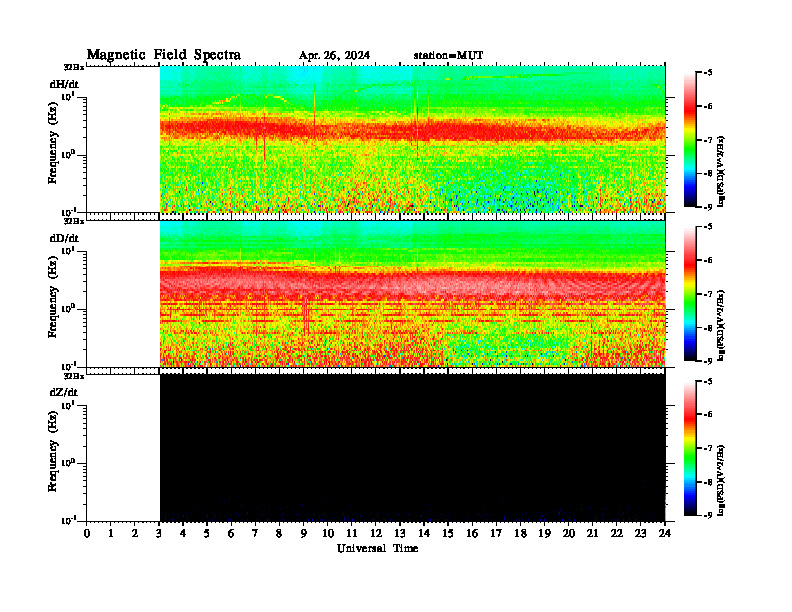Click the dD/dt spectrogram plot
The image size is (792, 612).
pos(413,293)
